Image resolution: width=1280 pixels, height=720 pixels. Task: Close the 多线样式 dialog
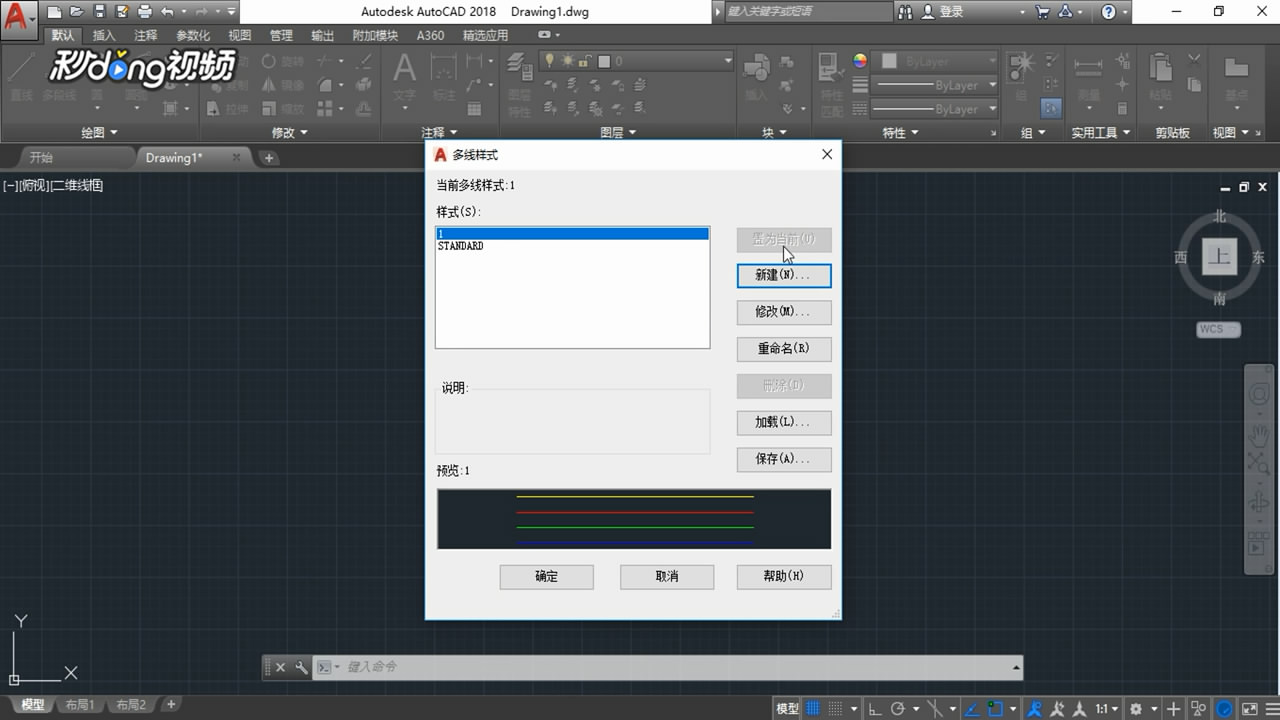coord(827,155)
